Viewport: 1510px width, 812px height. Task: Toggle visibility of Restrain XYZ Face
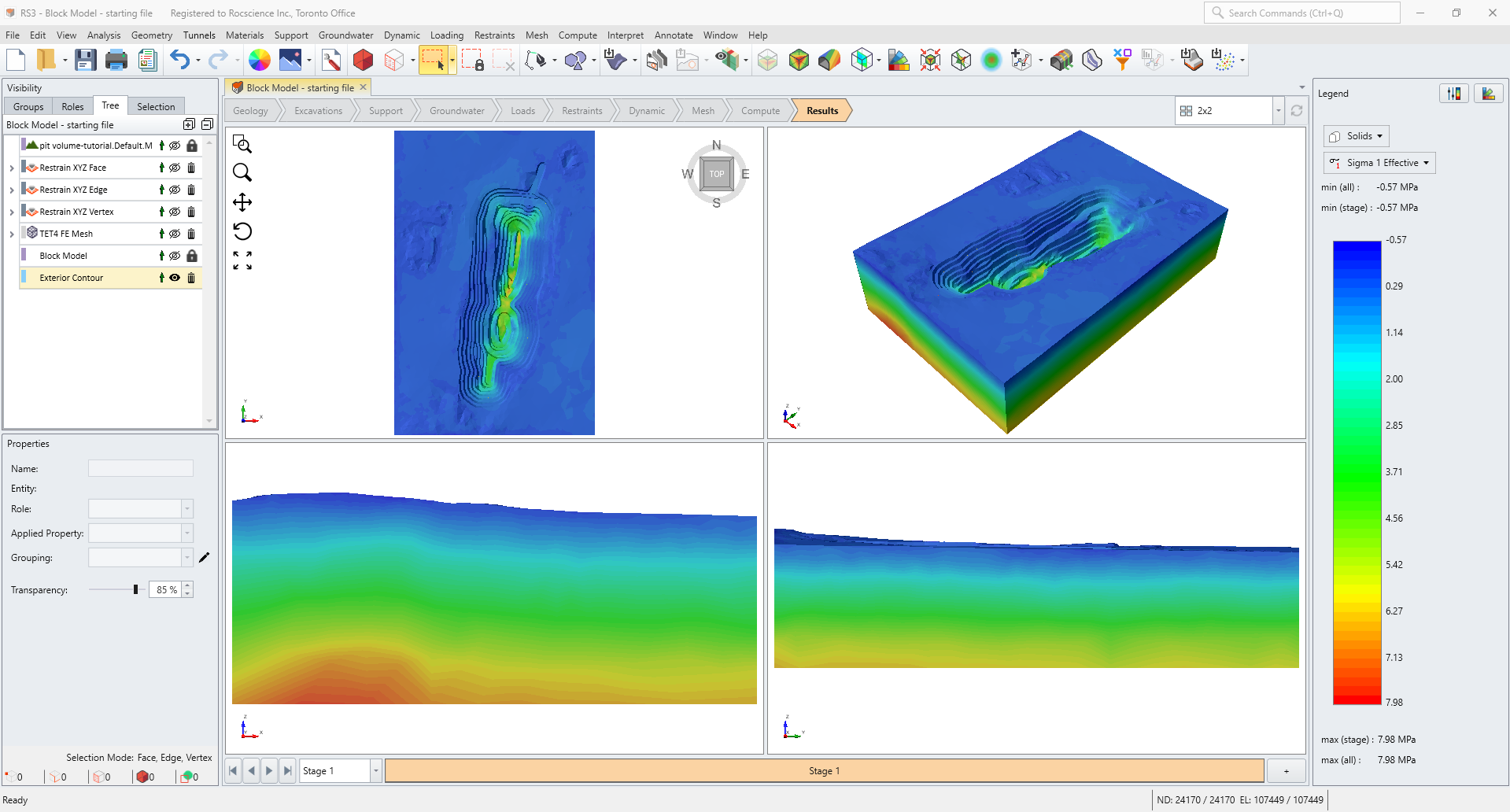click(x=175, y=168)
